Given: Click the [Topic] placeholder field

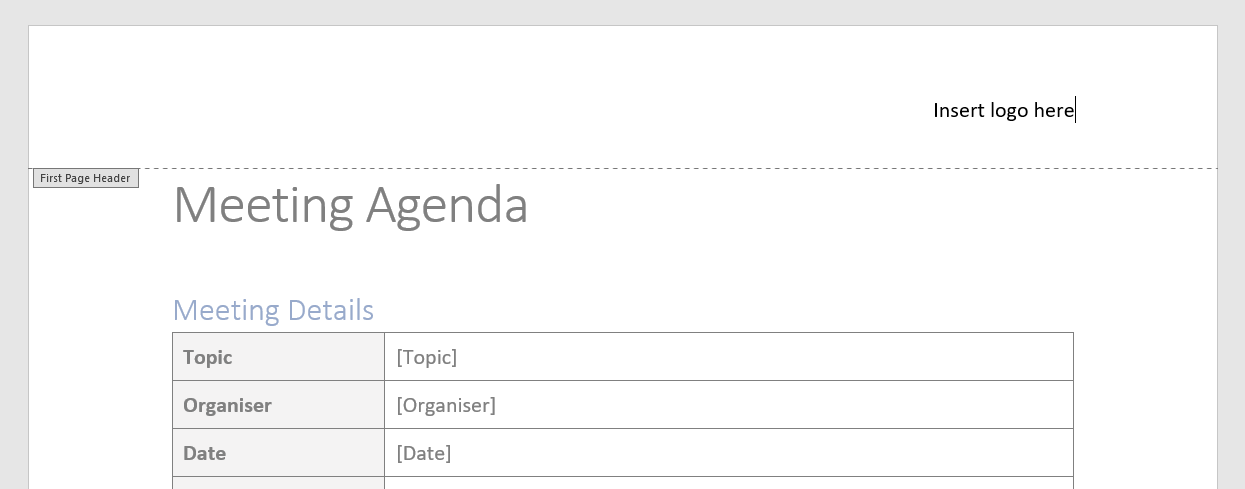Looking at the screenshot, I should pos(427,357).
